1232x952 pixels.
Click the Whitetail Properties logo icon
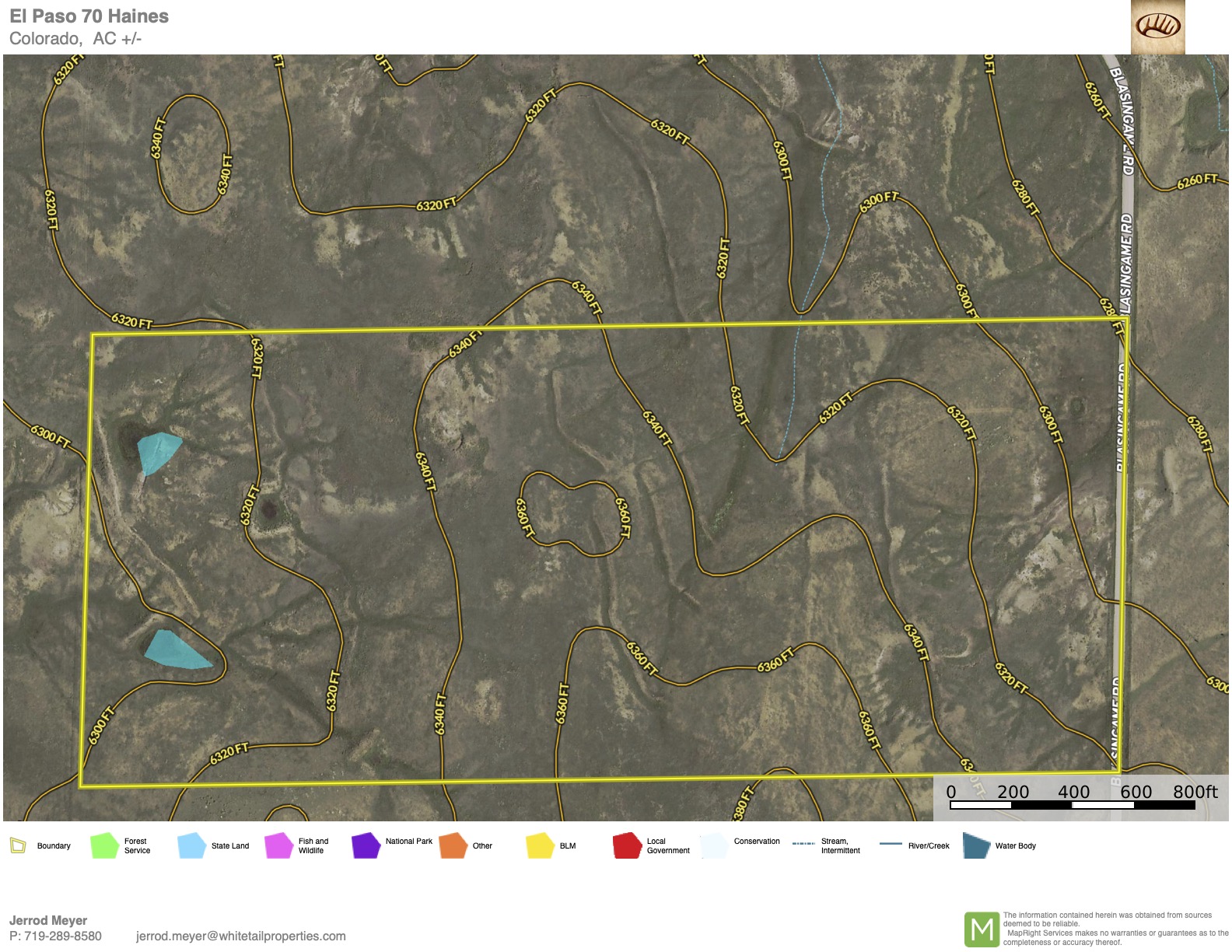[x=1157, y=27]
